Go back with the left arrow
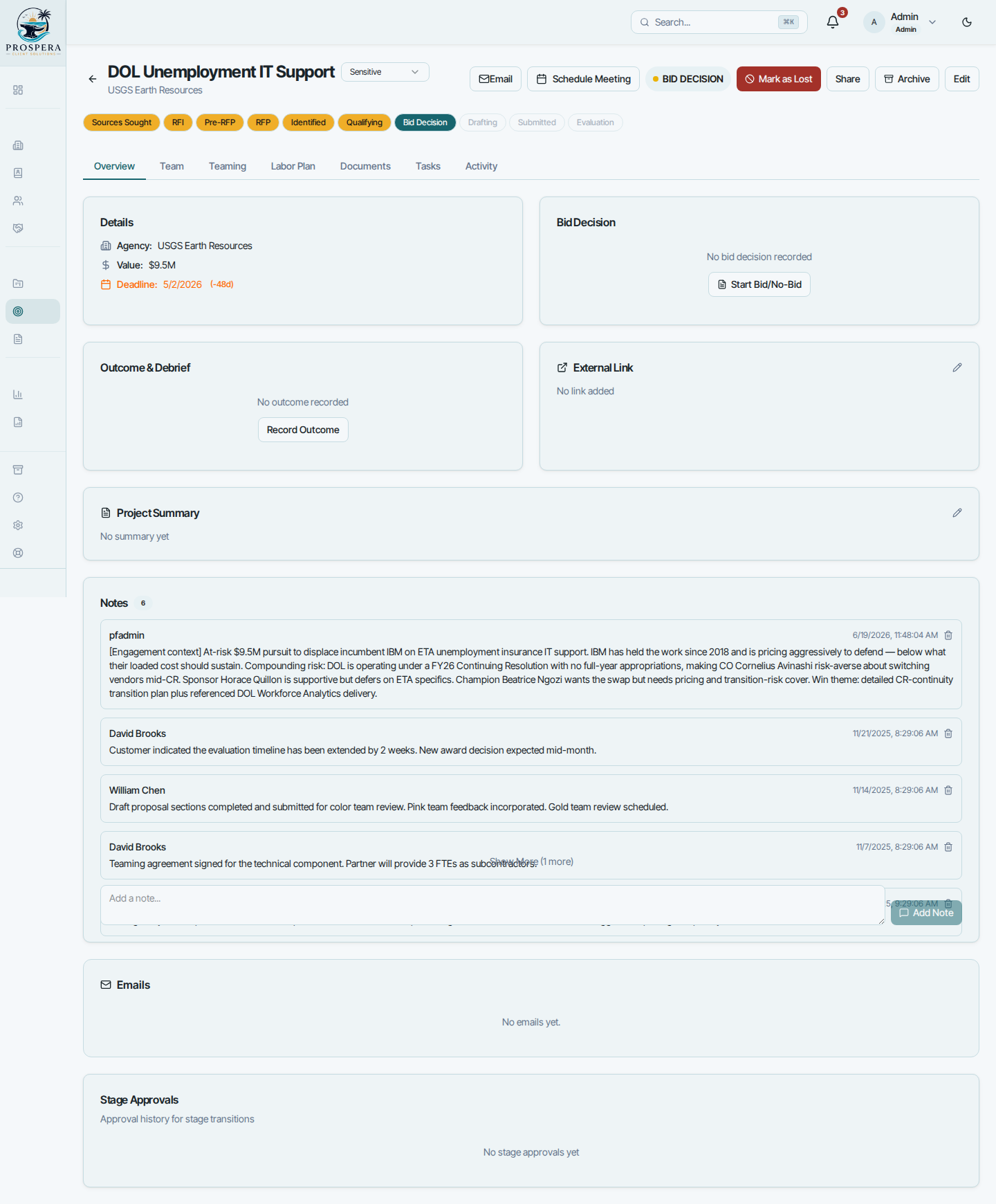This screenshot has width=996, height=1204. click(x=93, y=79)
